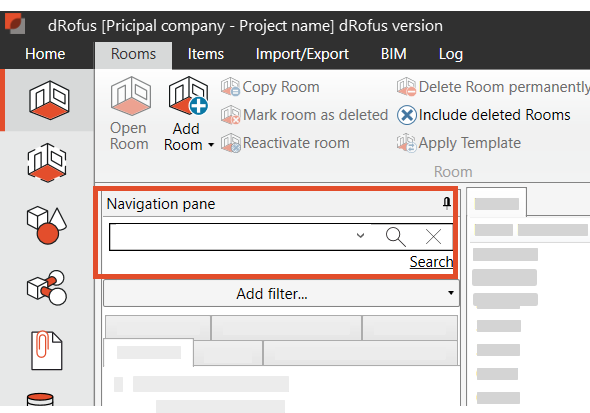Open the Add filter dropdown
Screen dimensions: 590x413
(281, 293)
